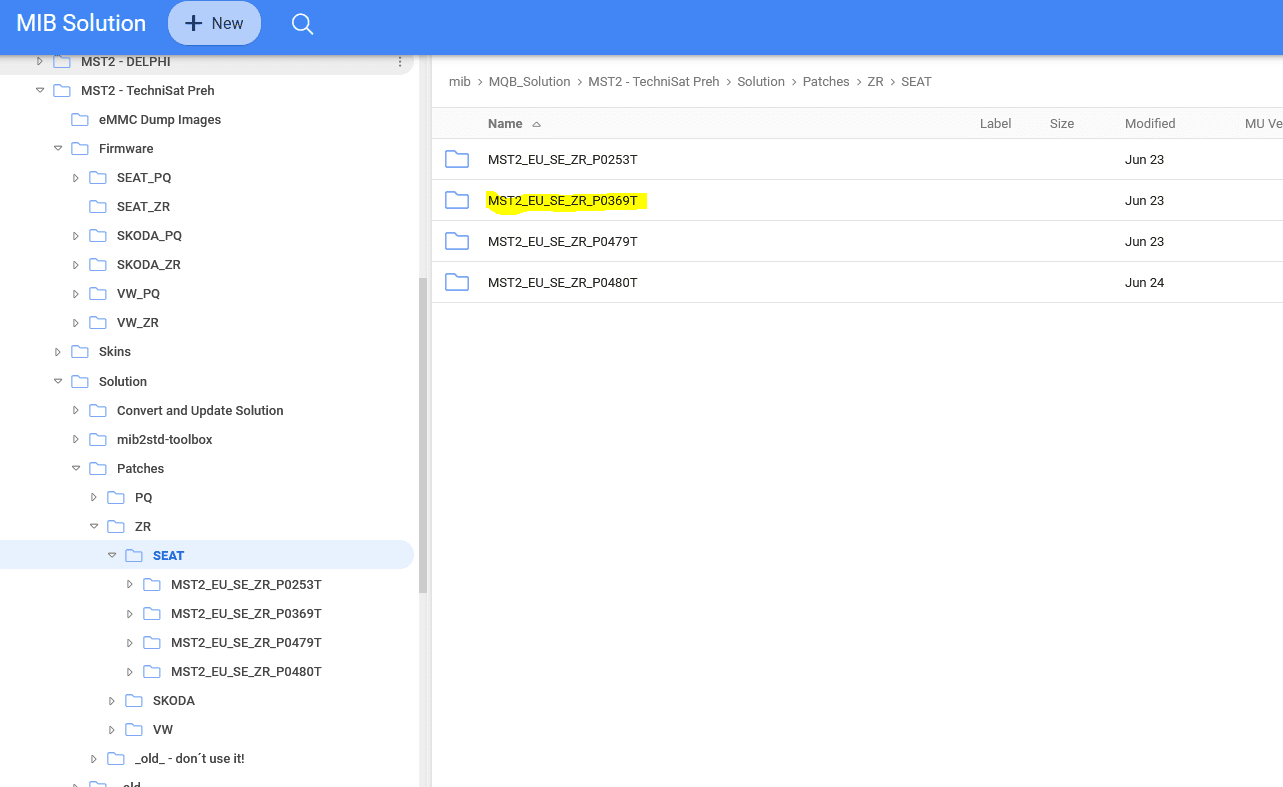Go to MST2 - TechniSat Preh breadcrumb

tap(654, 82)
